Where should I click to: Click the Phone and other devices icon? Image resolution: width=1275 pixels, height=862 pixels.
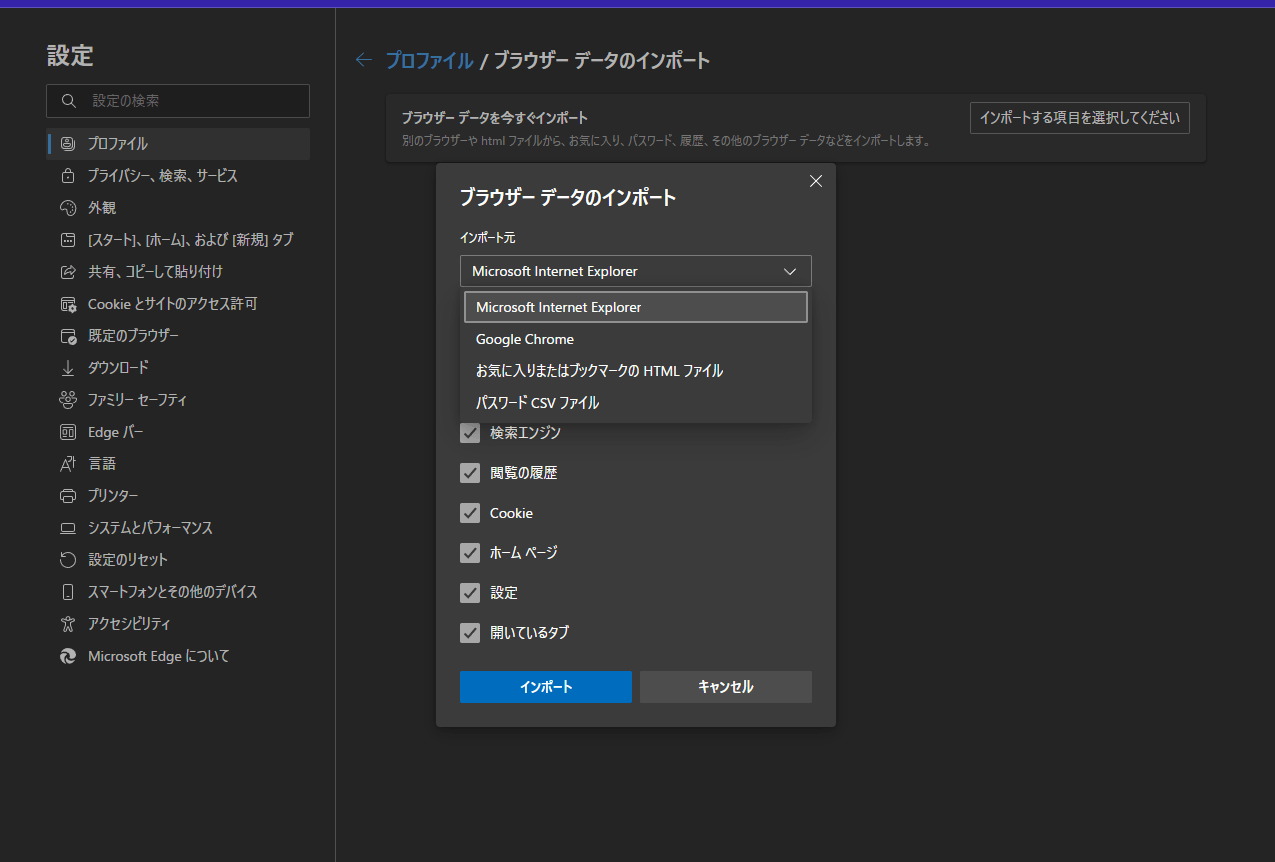pos(68,592)
